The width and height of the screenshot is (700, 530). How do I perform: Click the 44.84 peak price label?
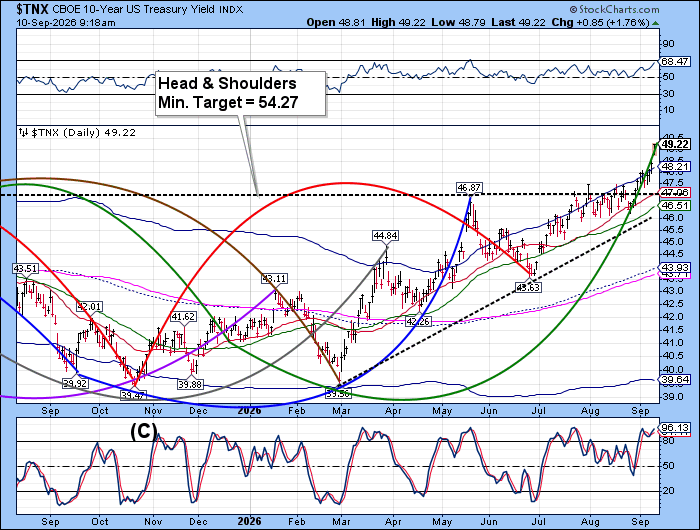[x=386, y=236]
